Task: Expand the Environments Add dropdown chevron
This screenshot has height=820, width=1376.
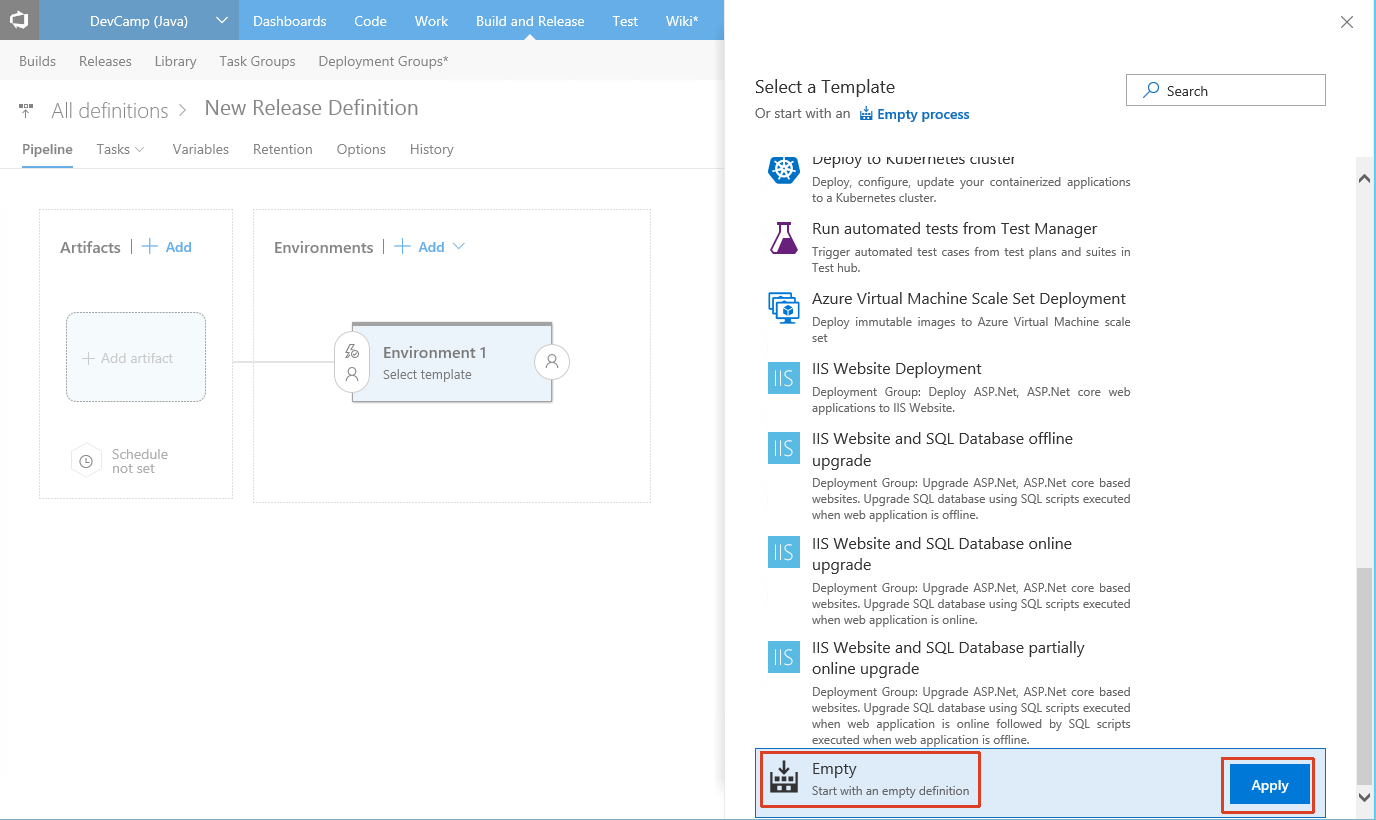Action: [x=459, y=247]
